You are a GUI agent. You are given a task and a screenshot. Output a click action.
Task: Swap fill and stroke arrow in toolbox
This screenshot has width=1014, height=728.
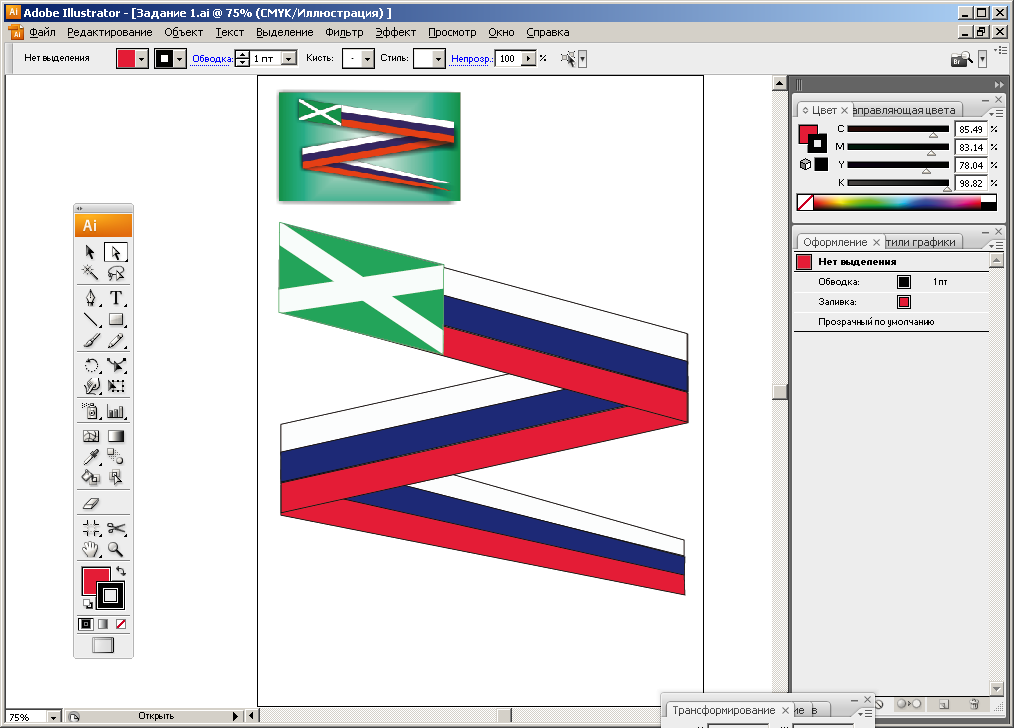[x=121, y=572]
